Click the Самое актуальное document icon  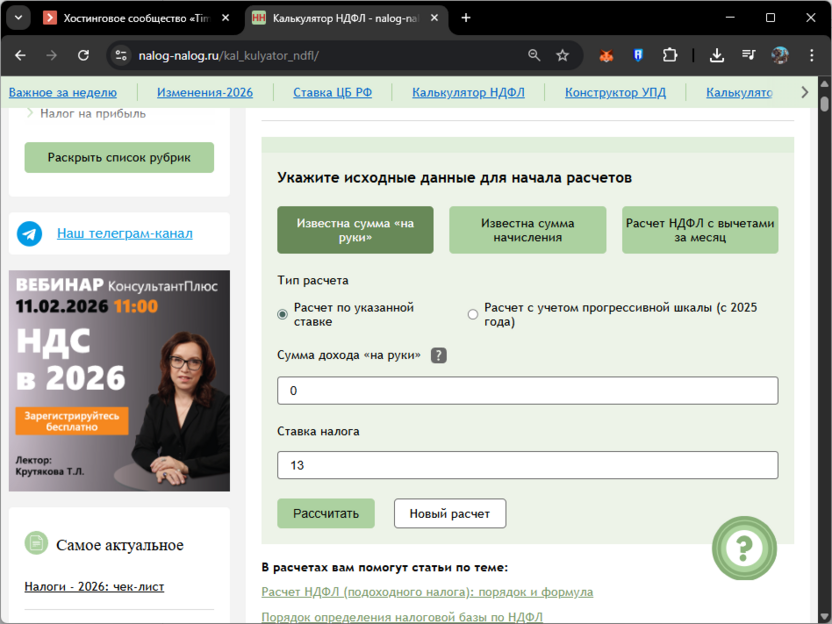[36, 543]
